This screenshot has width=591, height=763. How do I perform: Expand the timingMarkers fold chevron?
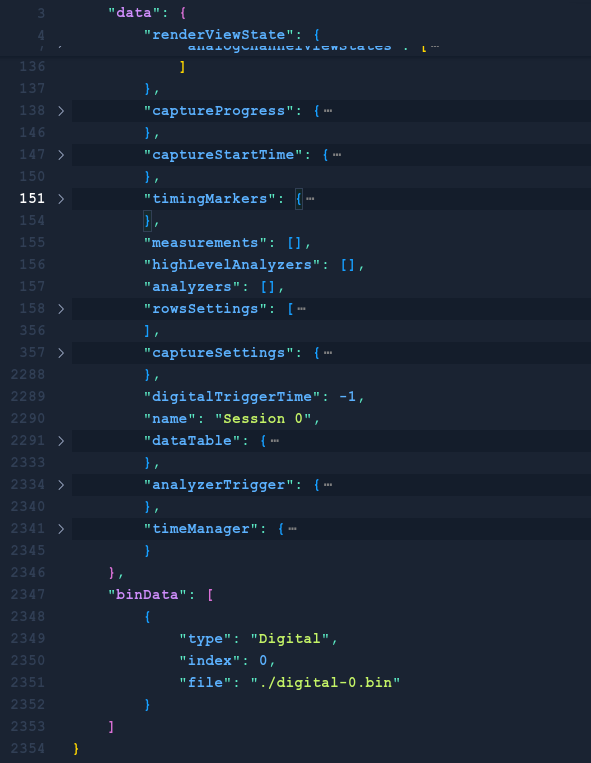coord(61,199)
